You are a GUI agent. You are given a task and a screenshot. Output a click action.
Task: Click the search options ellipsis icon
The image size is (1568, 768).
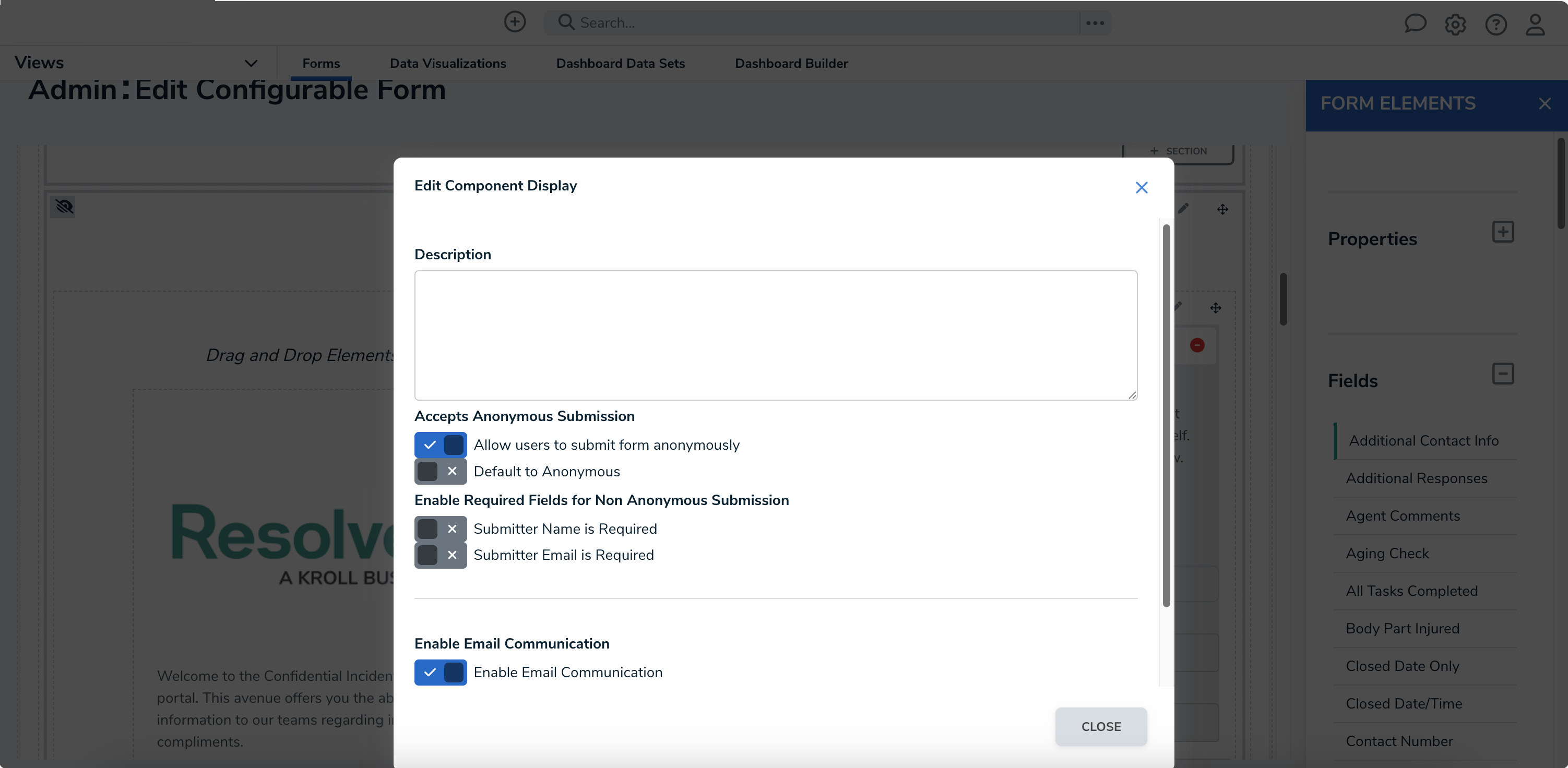(x=1095, y=23)
